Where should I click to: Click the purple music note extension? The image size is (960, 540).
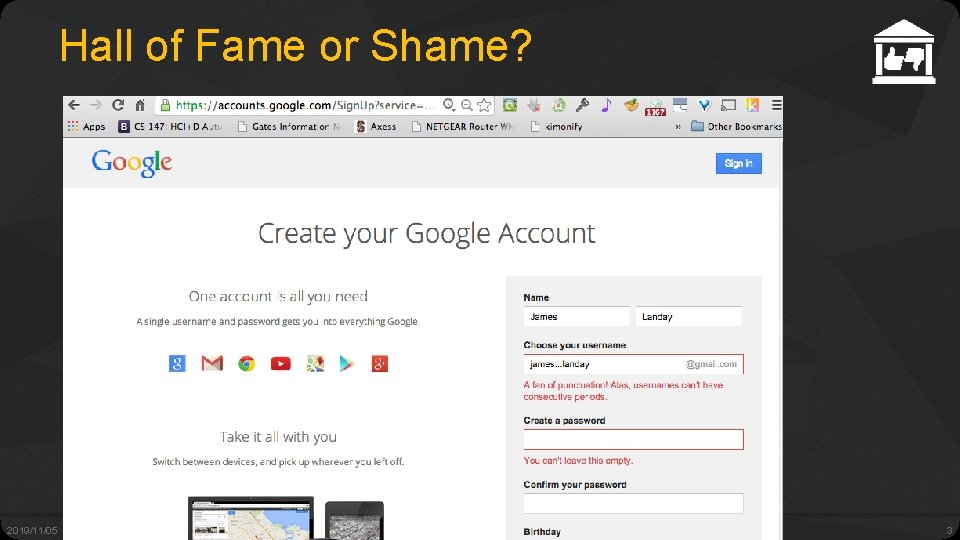point(606,105)
